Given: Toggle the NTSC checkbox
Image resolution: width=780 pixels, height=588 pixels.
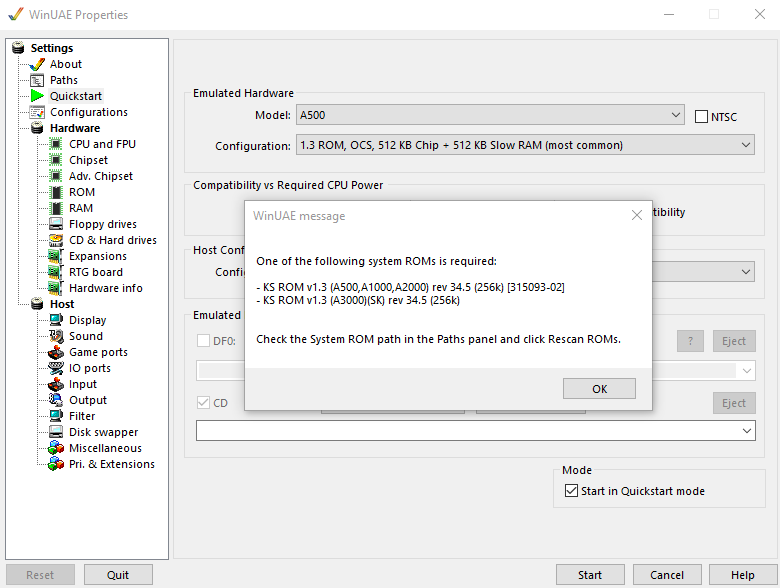Looking at the screenshot, I should (x=701, y=117).
